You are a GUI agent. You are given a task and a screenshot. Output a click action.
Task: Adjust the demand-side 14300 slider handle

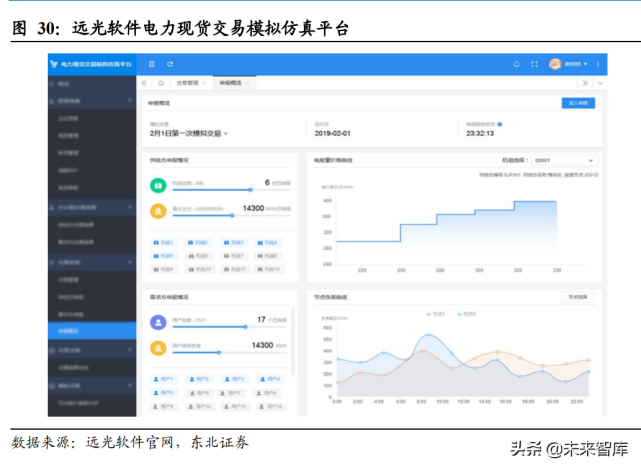pos(219,352)
